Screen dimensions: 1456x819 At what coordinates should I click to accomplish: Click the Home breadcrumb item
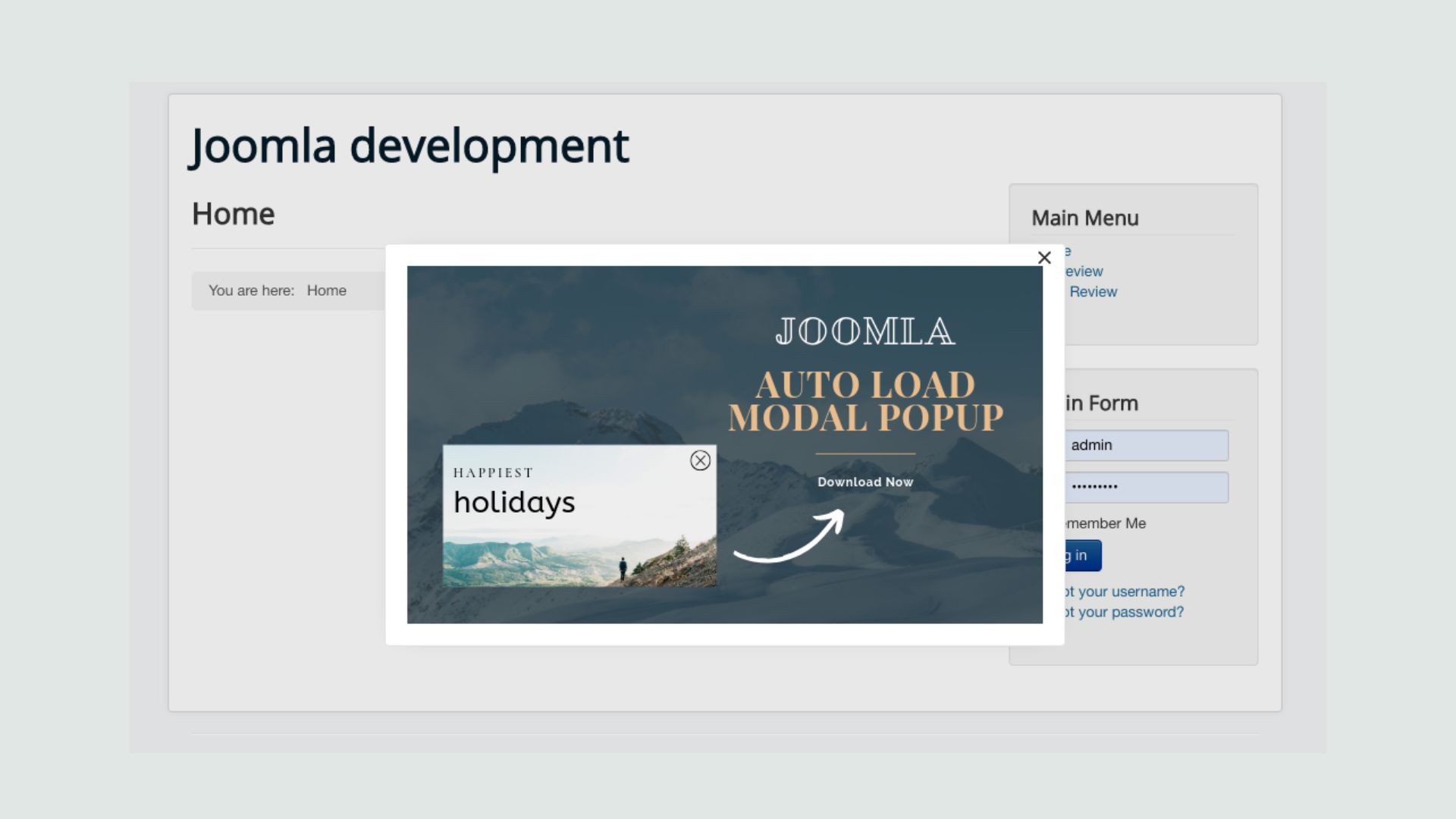tap(327, 290)
